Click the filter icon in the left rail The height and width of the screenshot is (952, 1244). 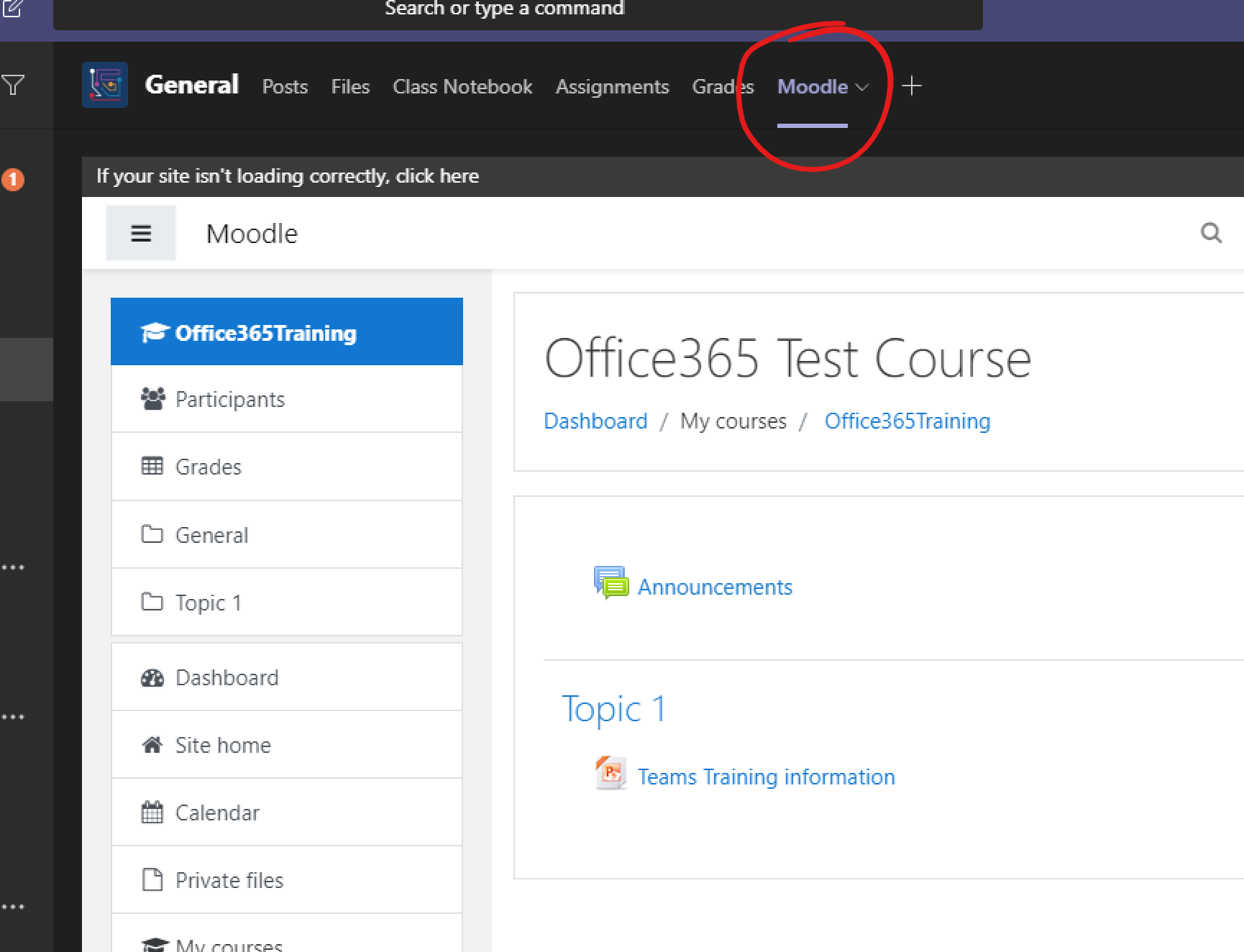[13, 84]
